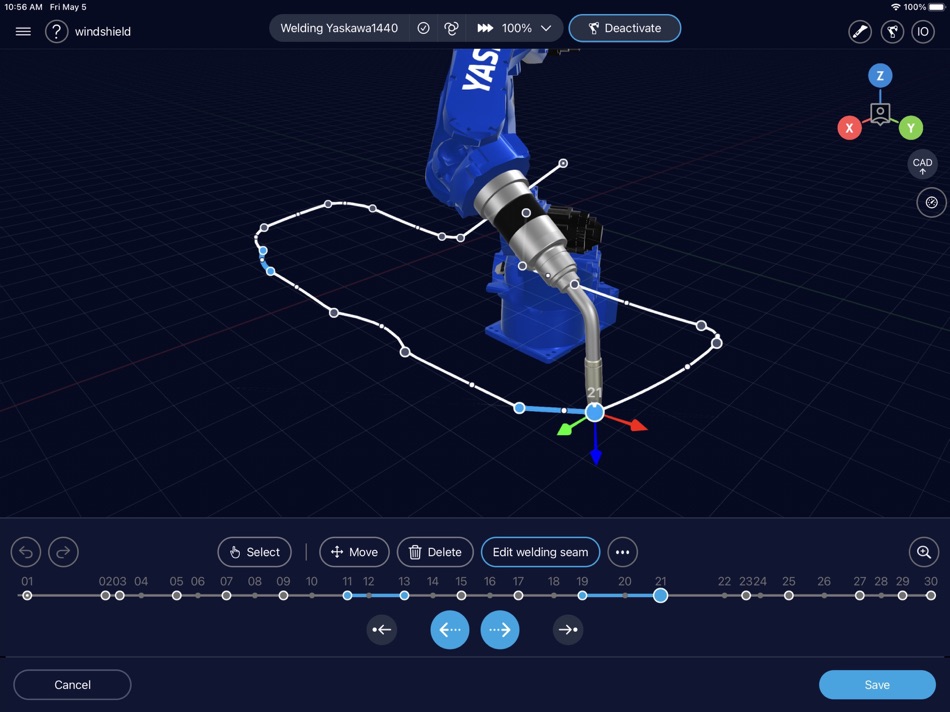Click the checkmark status icon in top bar
This screenshot has width=950, height=712.
click(x=424, y=28)
